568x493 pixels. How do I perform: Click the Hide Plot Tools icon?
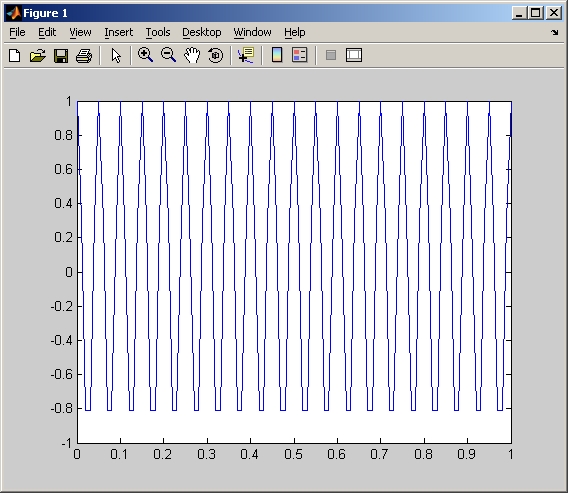[331, 55]
